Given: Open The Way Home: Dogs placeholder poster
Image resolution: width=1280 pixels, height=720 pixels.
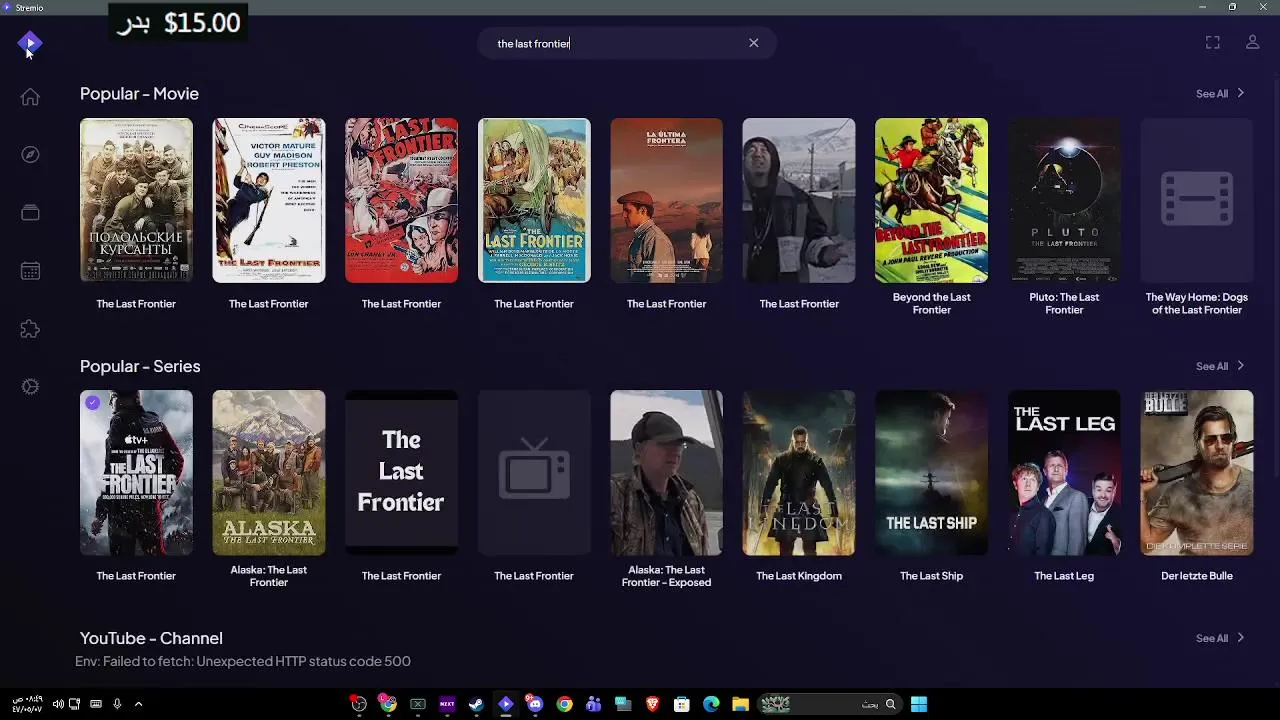Looking at the screenshot, I should tap(1197, 200).
